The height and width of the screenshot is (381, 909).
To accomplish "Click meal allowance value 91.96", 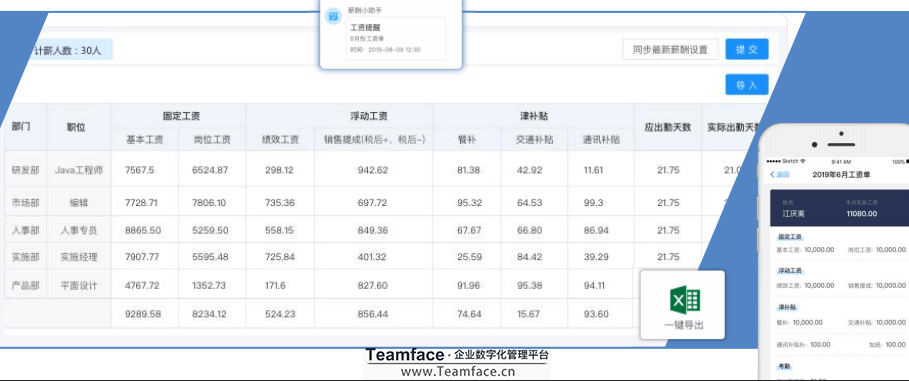I will click(469, 285).
